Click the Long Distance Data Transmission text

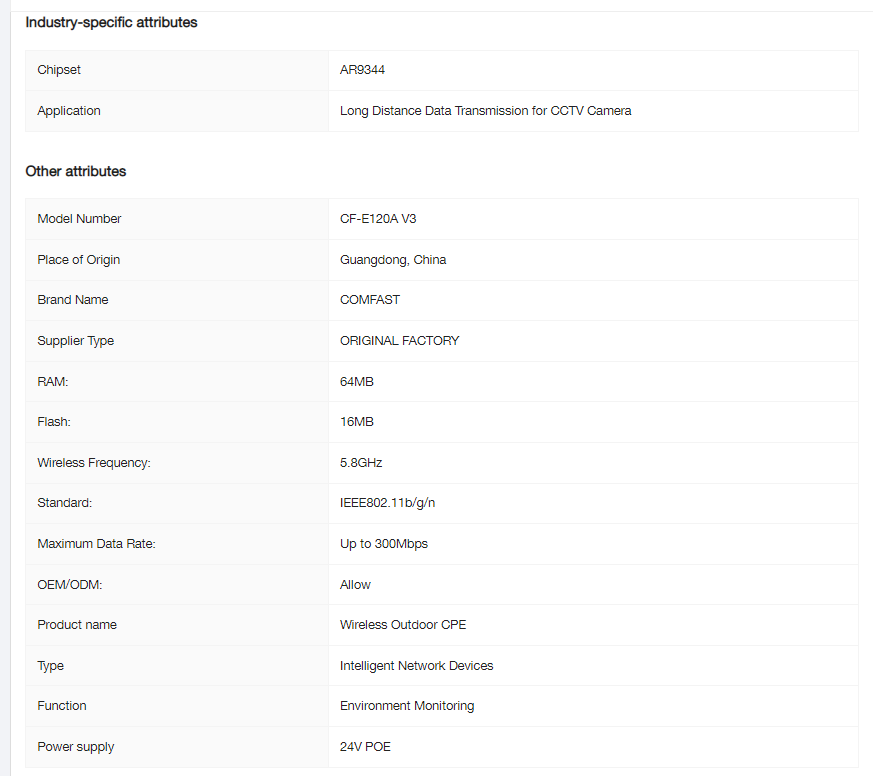click(485, 111)
